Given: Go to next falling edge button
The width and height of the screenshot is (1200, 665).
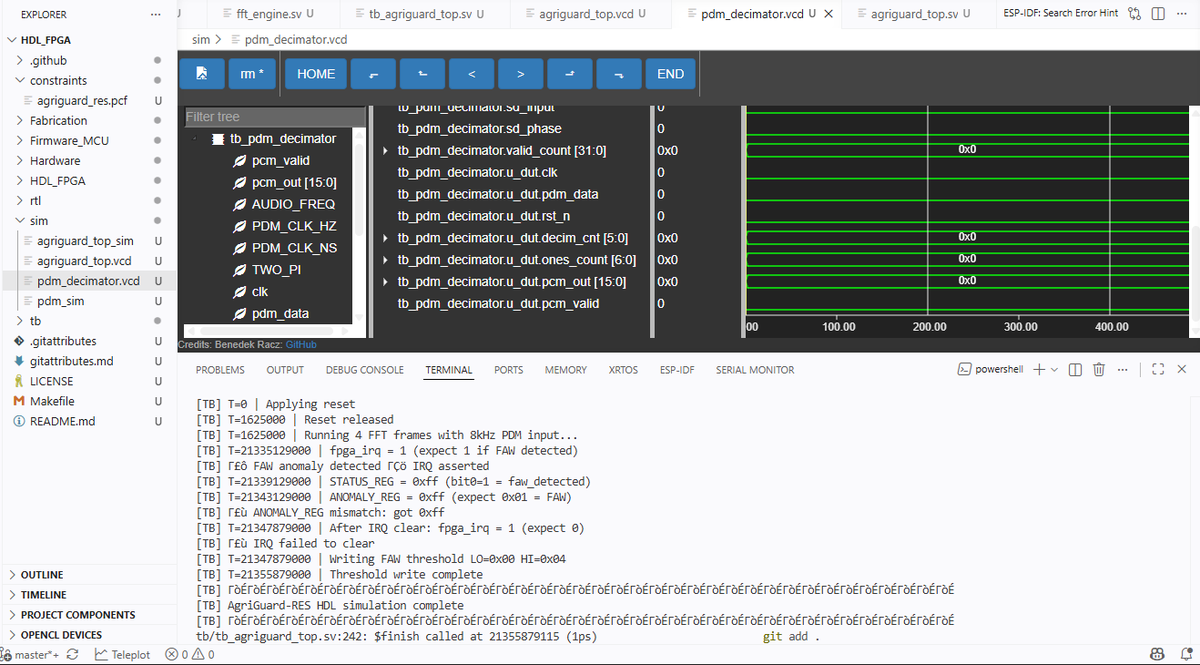Looking at the screenshot, I should coord(618,74).
